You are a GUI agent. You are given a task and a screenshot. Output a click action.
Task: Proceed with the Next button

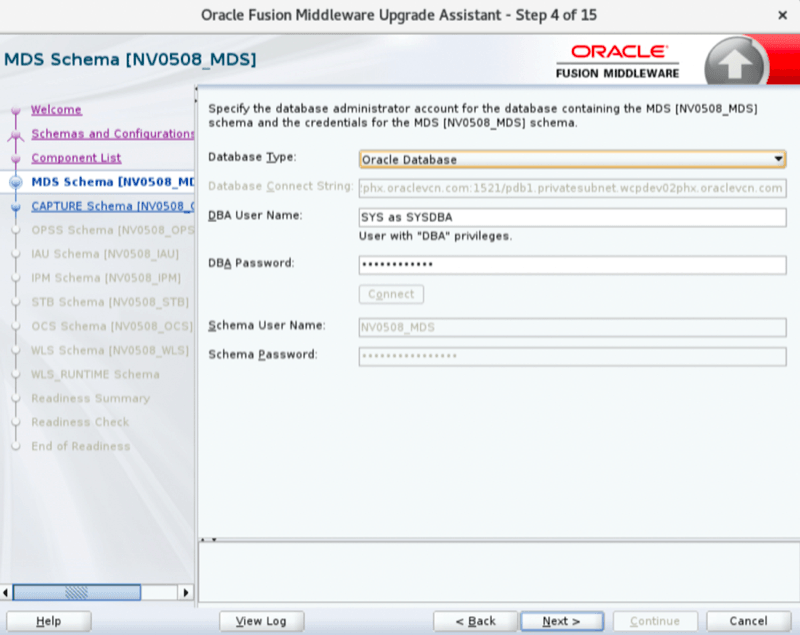click(562, 621)
